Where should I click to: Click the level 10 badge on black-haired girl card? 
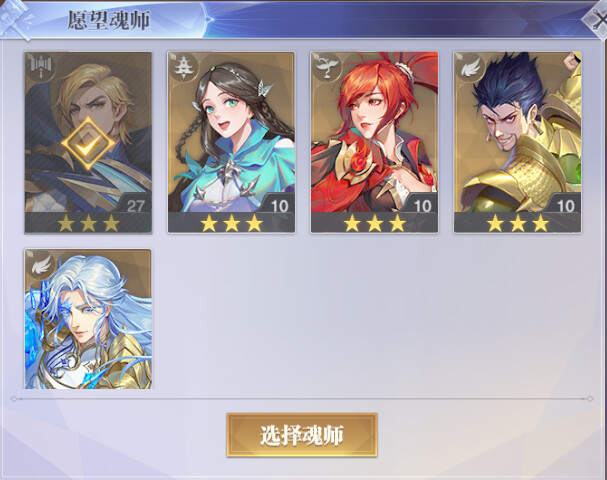pos(279,205)
